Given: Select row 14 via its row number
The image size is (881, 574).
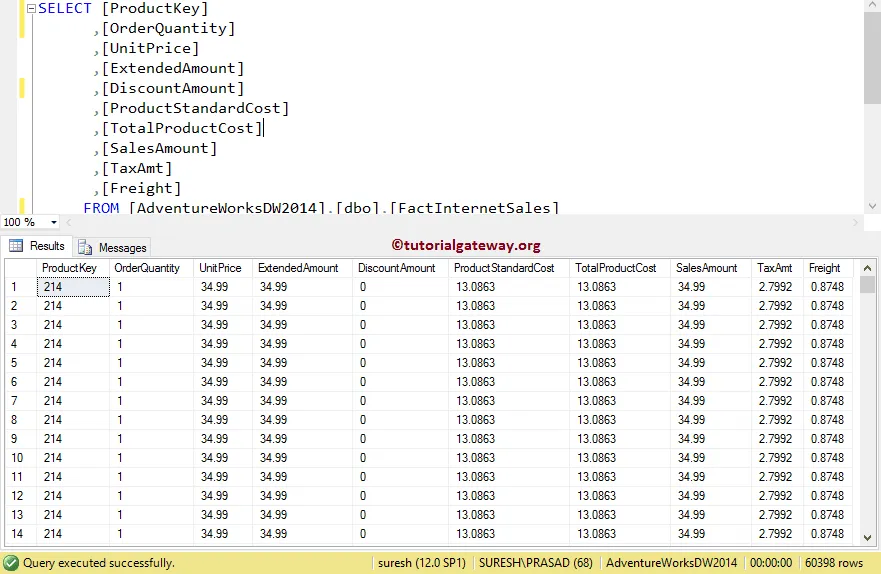Looking at the screenshot, I should tap(21, 534).
